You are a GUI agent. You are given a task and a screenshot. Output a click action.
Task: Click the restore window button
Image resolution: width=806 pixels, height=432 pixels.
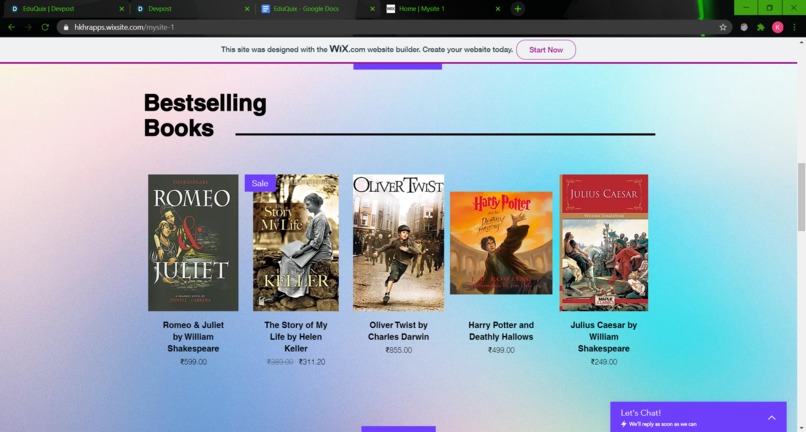click(770, 8)
